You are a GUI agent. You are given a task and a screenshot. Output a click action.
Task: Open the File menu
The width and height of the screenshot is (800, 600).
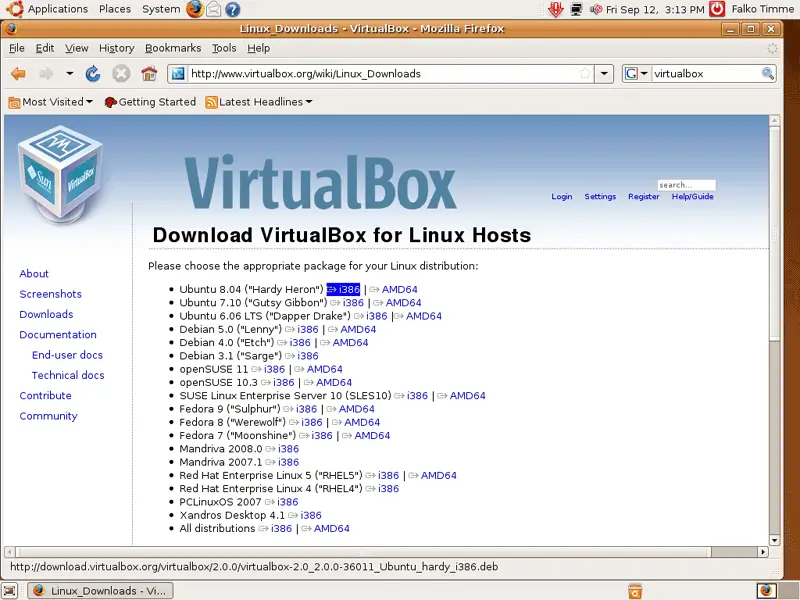click(17, 48)
